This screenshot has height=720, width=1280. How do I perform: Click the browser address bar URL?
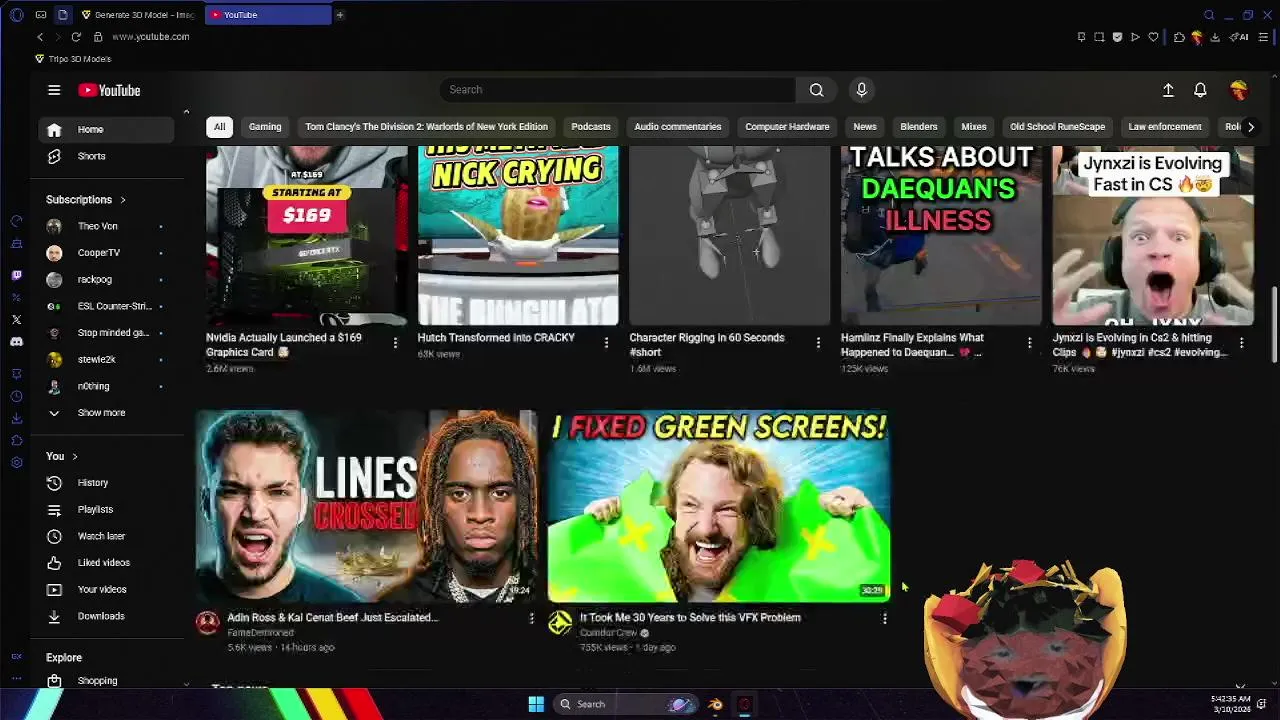pyautogui.click(x=150, y=37)
